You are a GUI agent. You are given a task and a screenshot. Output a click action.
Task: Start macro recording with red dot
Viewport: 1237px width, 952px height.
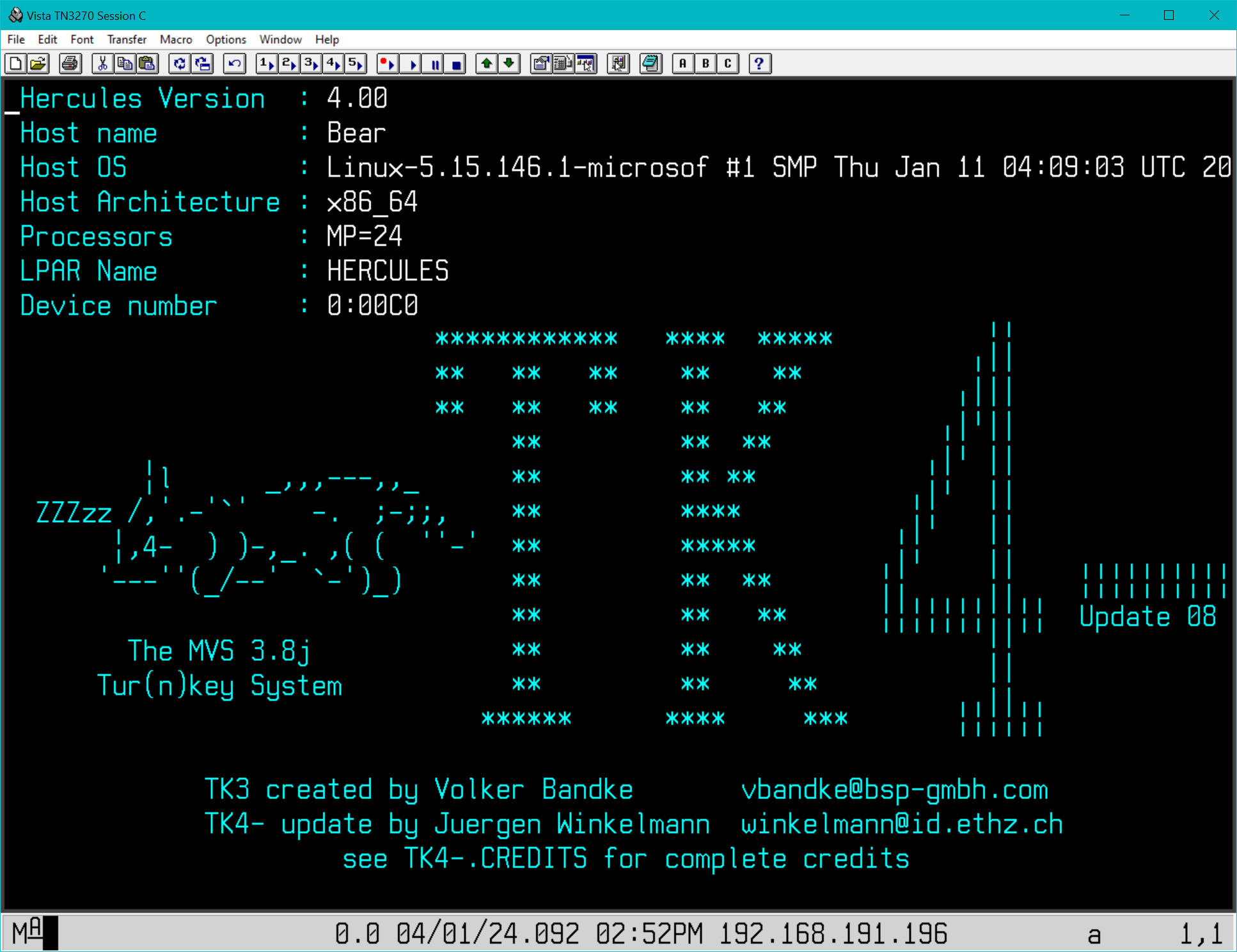388,63
